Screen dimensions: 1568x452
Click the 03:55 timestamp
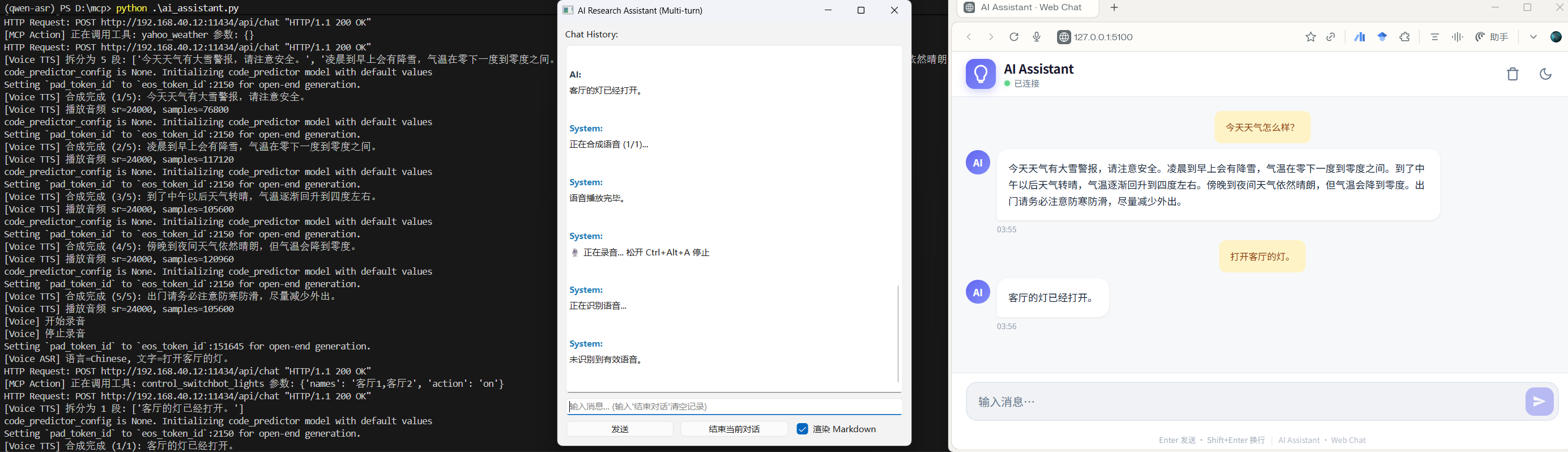click(1006, 229)
